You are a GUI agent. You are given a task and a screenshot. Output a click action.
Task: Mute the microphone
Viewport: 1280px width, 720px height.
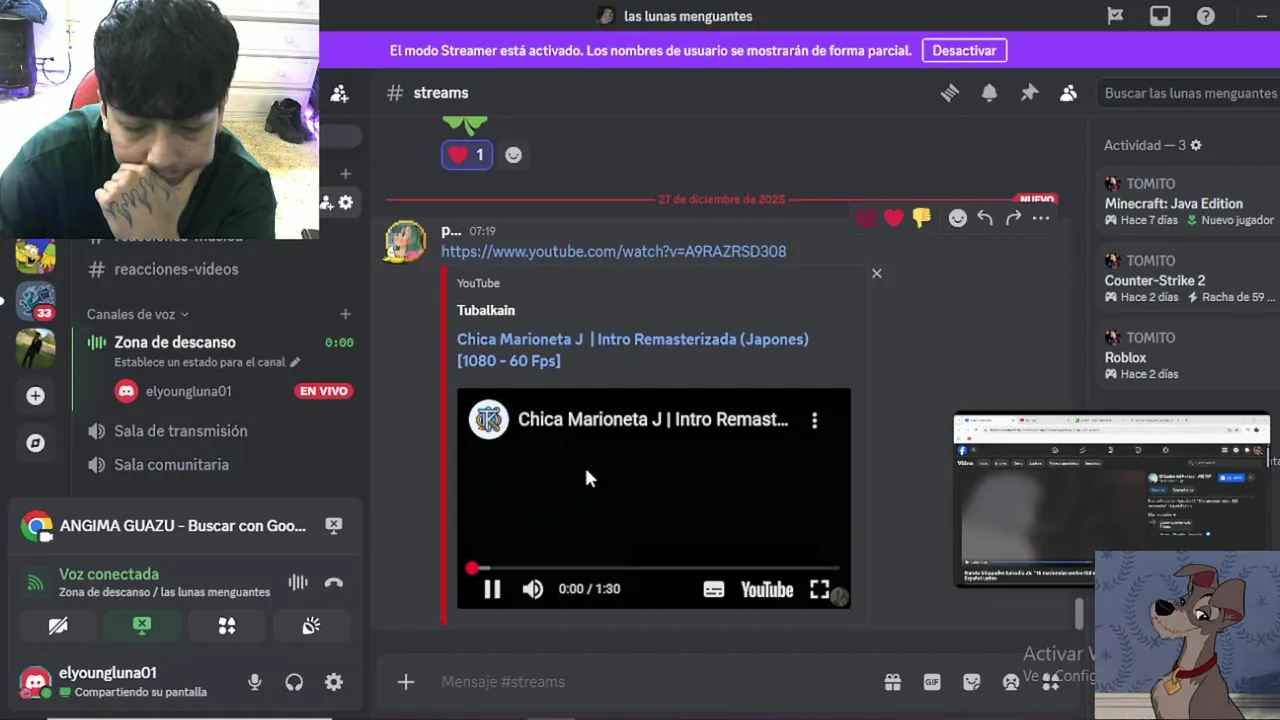tap(254, 682)
